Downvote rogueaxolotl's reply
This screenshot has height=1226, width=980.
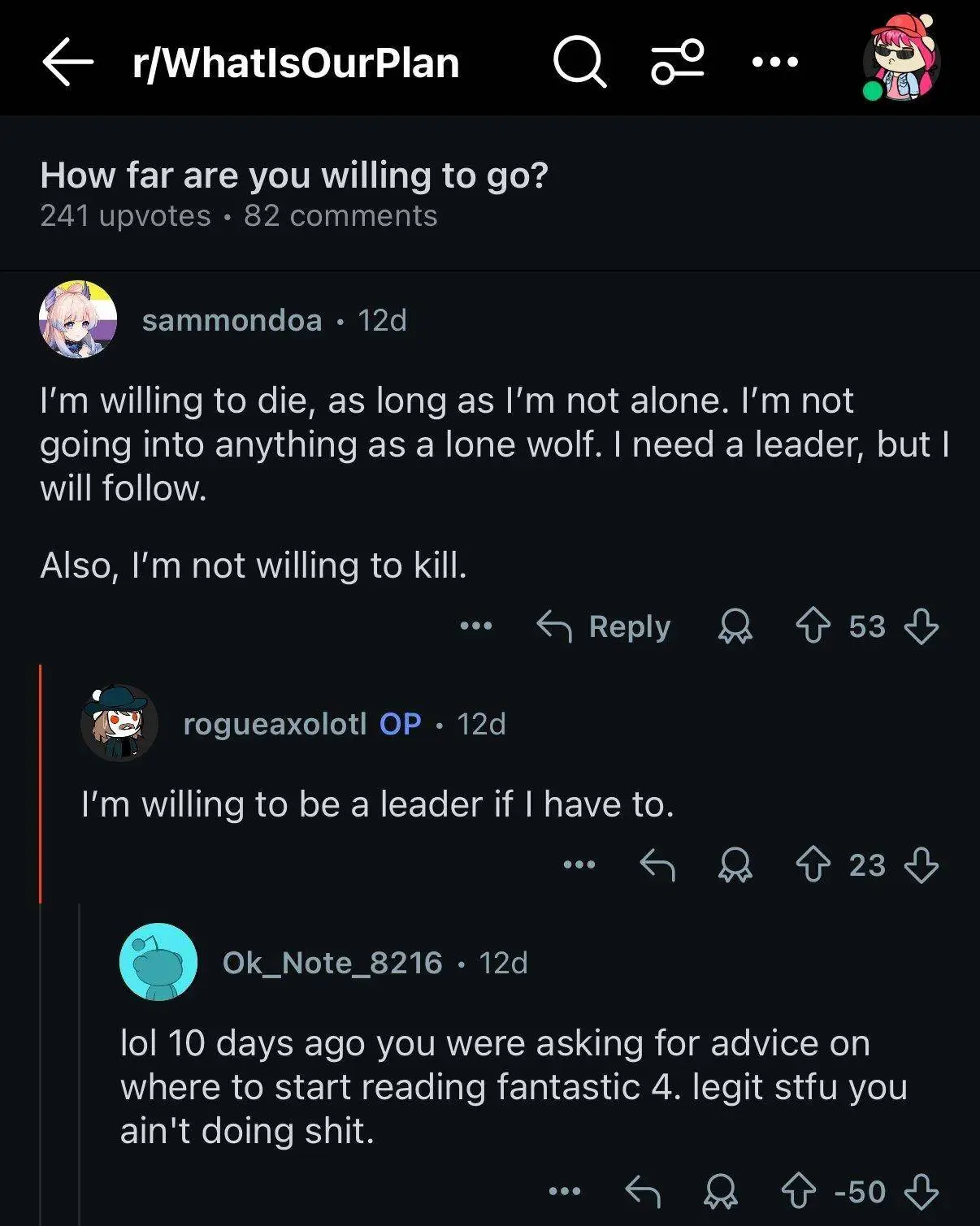(x=921, y=864)
